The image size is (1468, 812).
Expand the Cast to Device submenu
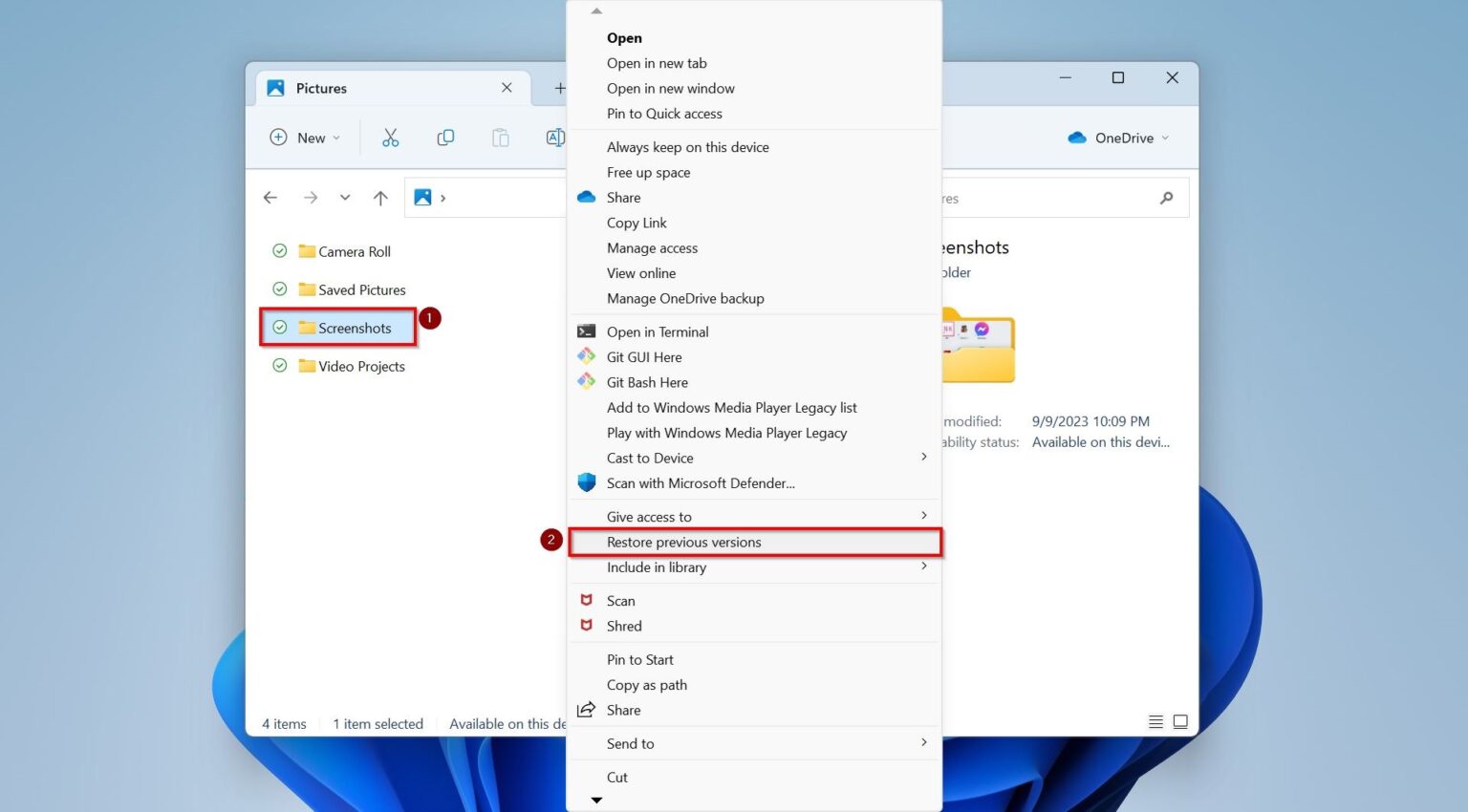click(x=923, y=458)
